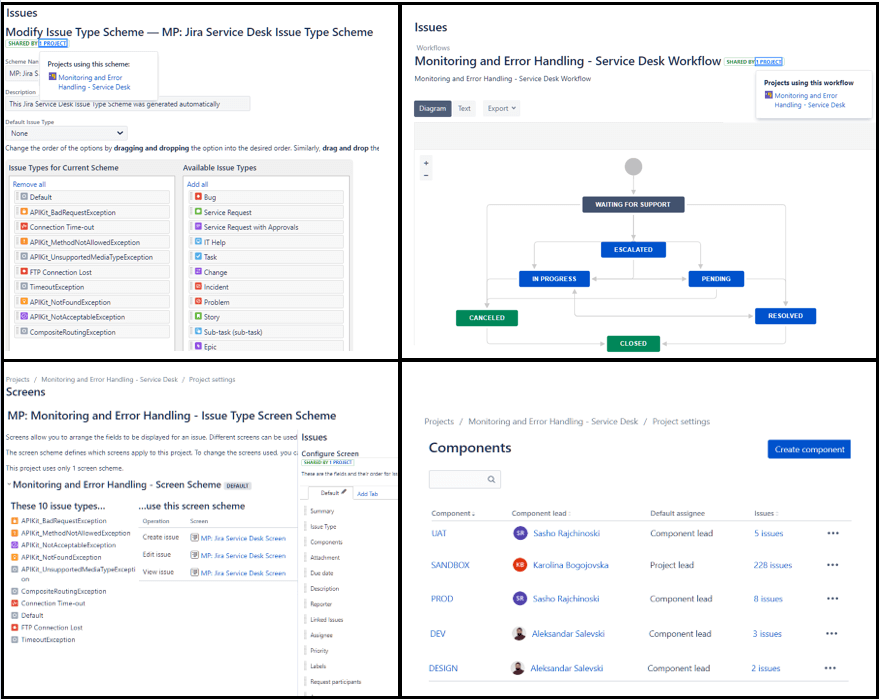
Task: Click the Epic issue type icon
Action: (198, 346)
